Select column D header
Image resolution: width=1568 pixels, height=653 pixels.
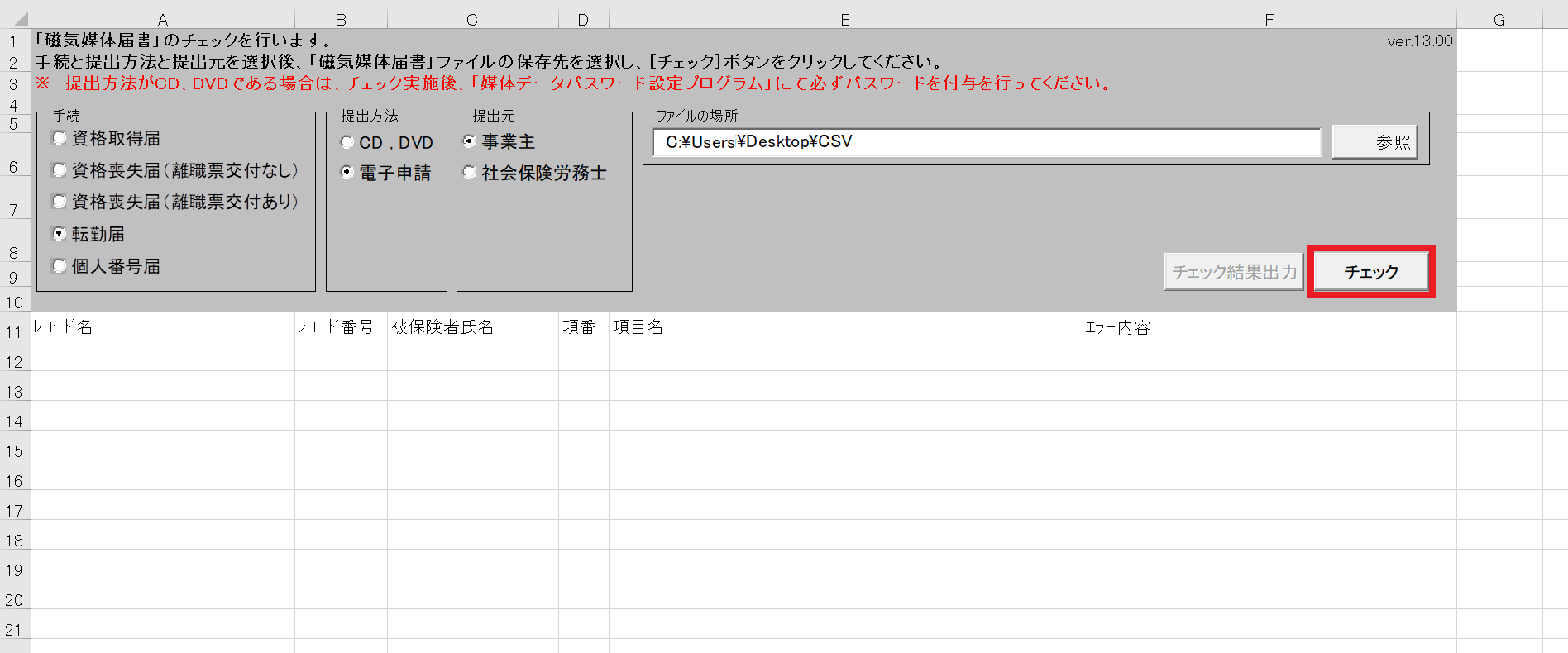[584, 20]
